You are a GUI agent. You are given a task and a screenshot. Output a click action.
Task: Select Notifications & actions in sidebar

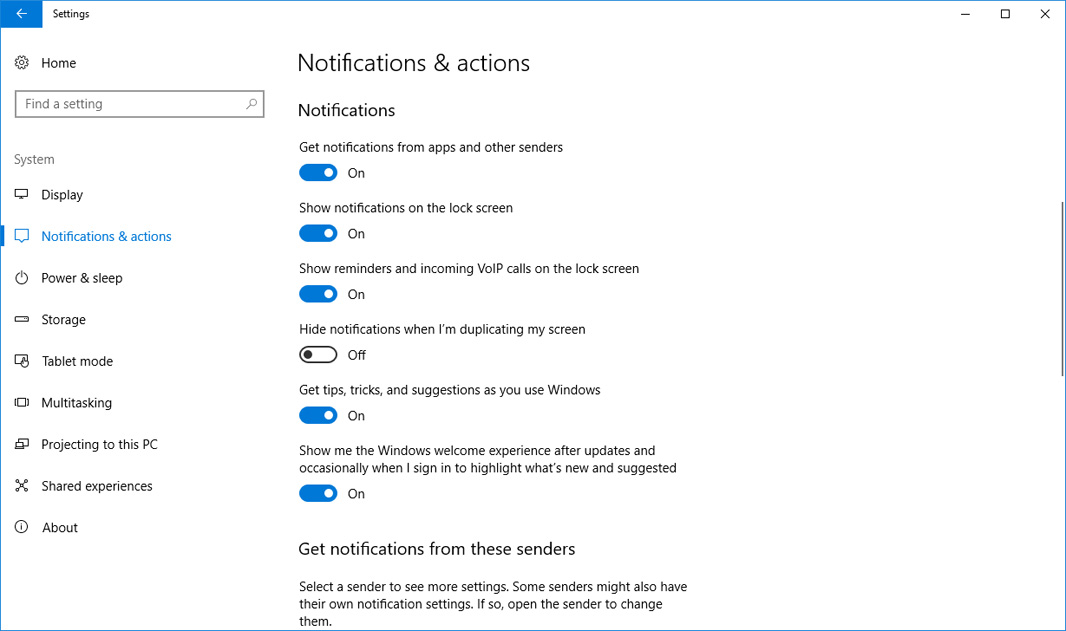[106, 237]
